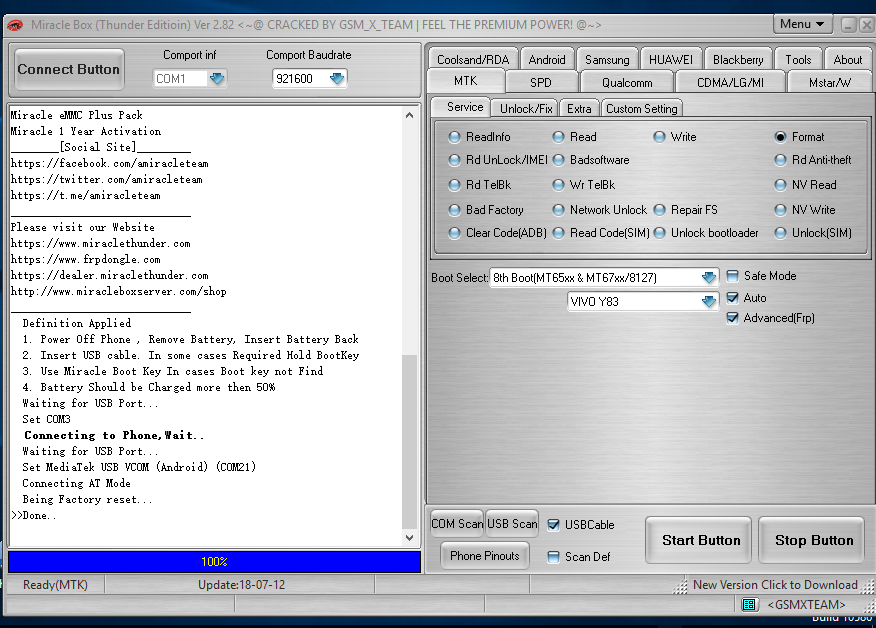Click the Miracle Box app logo icon
Viewport: 876px width, 628px height.
click(15, 25)
